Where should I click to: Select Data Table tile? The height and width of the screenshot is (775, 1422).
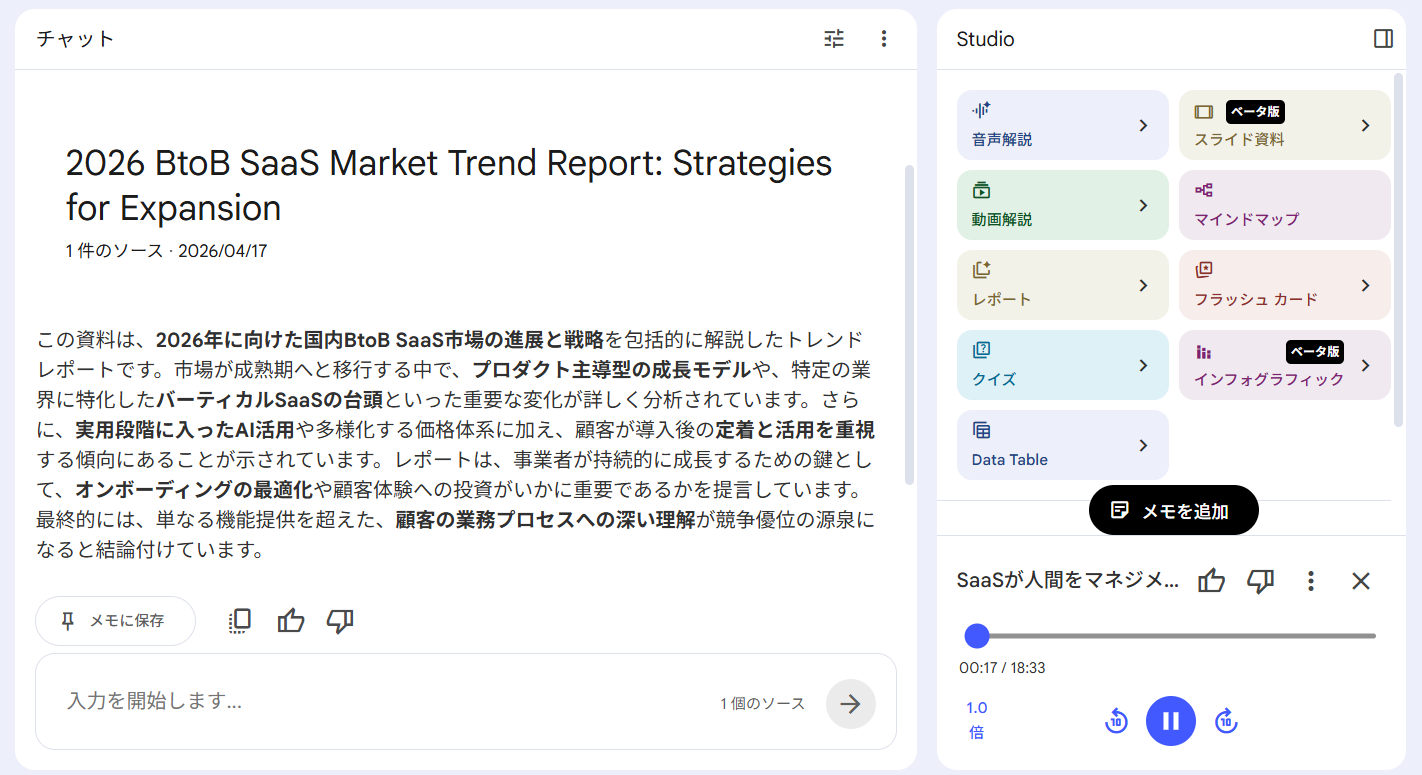pyautogui.click(x=1063, y=445)
